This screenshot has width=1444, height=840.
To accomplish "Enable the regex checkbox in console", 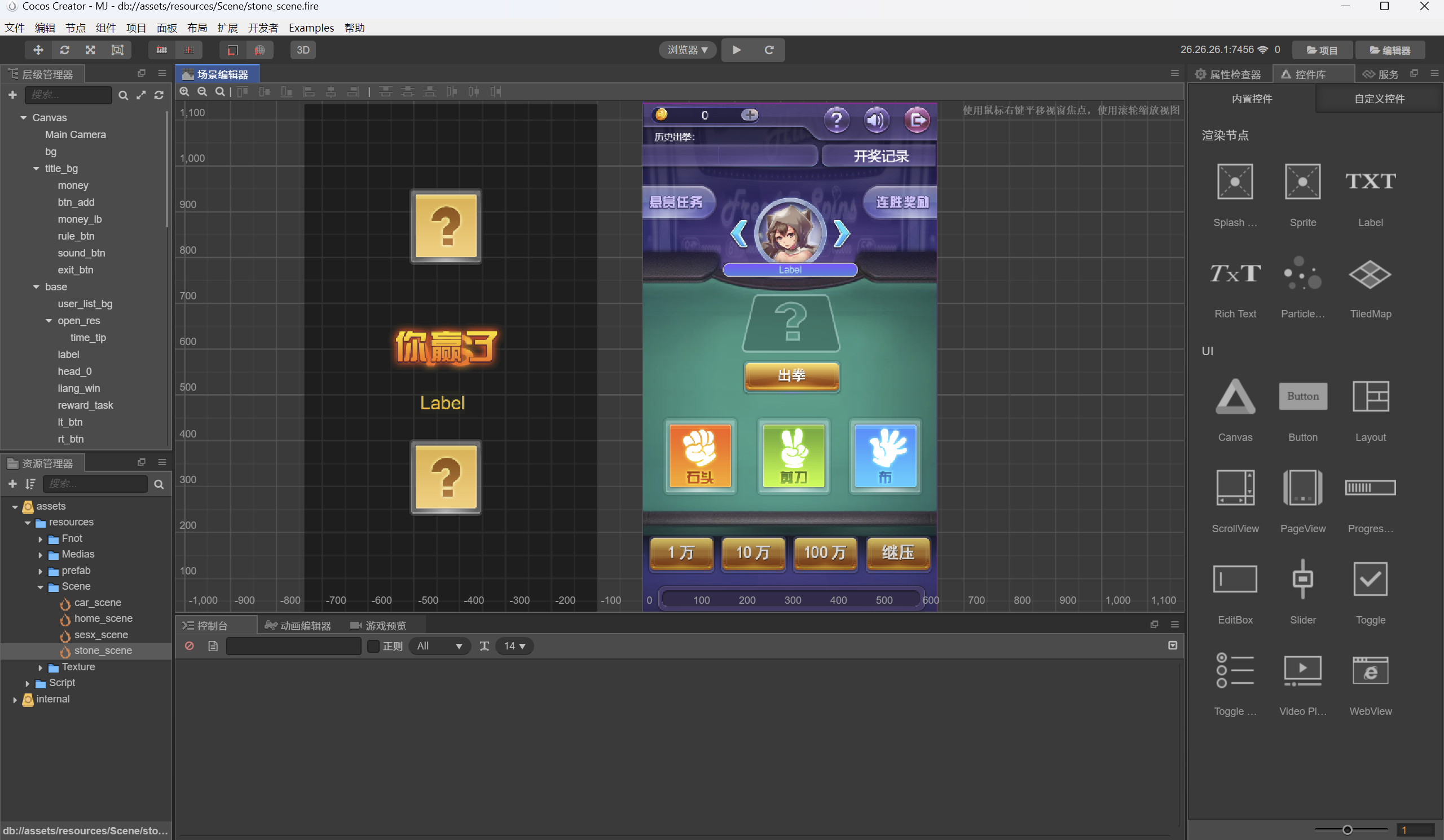I will tap(373, 646).
